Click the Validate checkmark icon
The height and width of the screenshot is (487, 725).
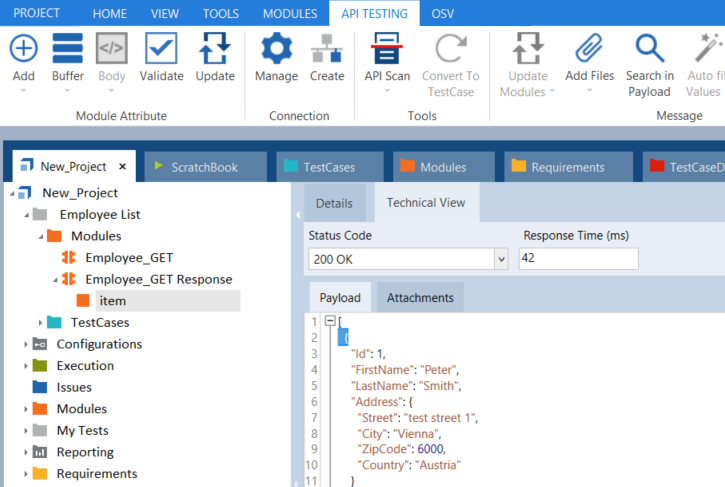160,49
